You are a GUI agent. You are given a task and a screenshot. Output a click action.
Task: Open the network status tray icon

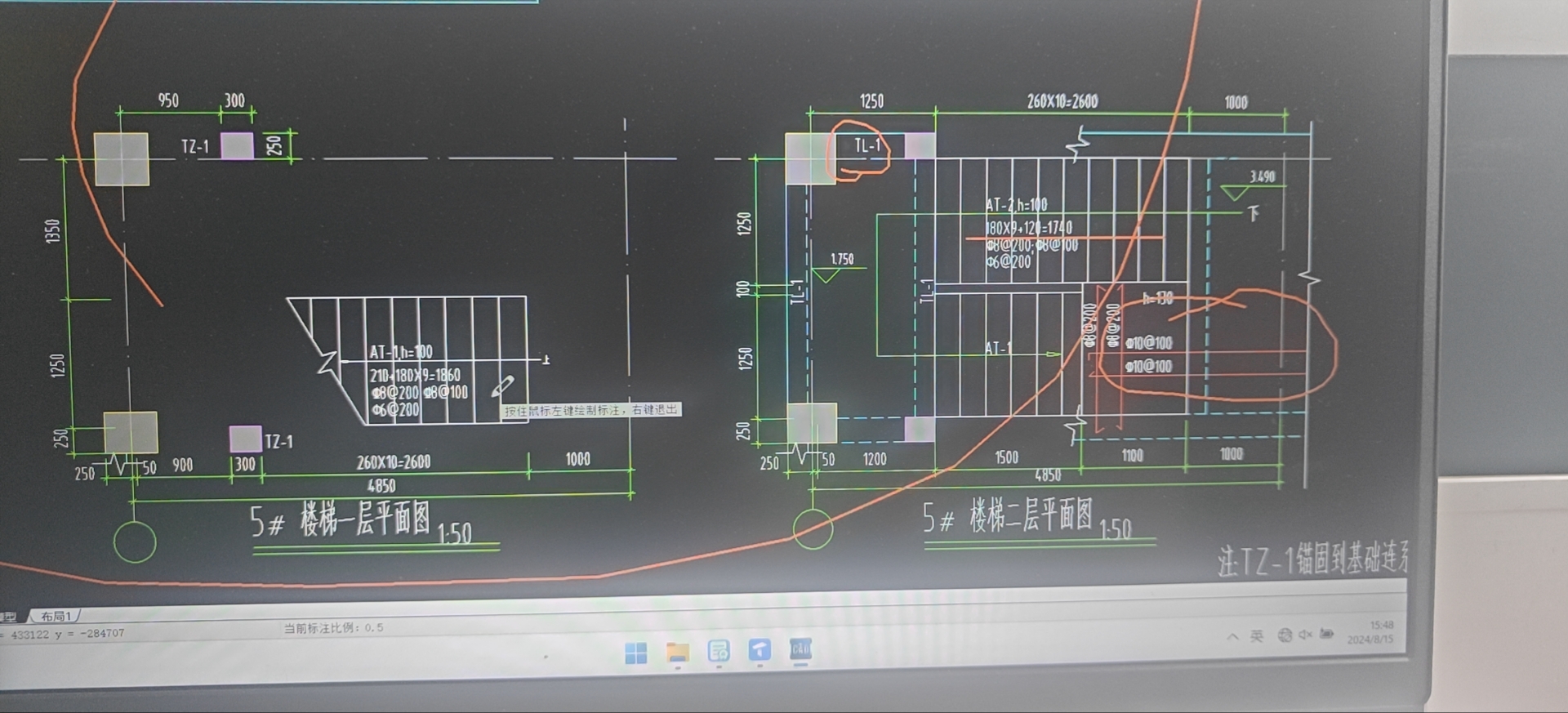click(x=1285, y=635)
